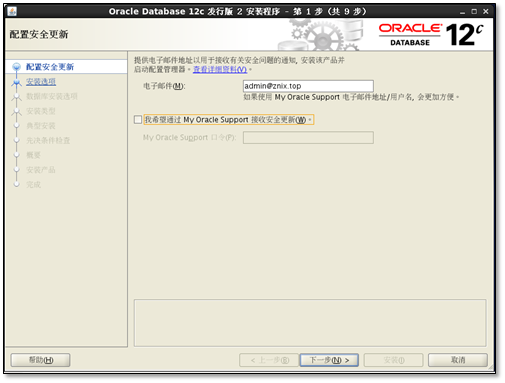Click the Java installer icon in title bar
The height and width of the screenshot is (383, 505).
pyautogui.click(x=12, y=11)
